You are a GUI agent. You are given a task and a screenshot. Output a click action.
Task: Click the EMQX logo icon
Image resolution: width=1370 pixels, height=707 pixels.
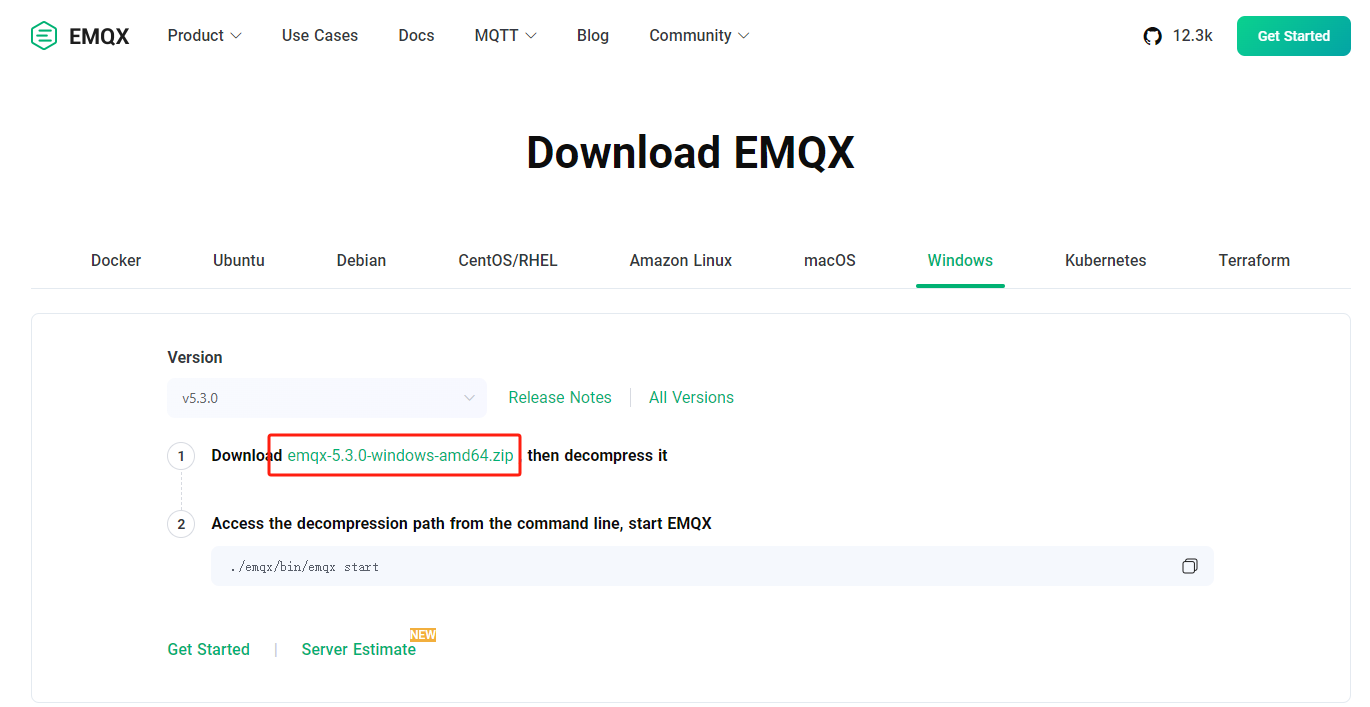(x=44, y=36)
